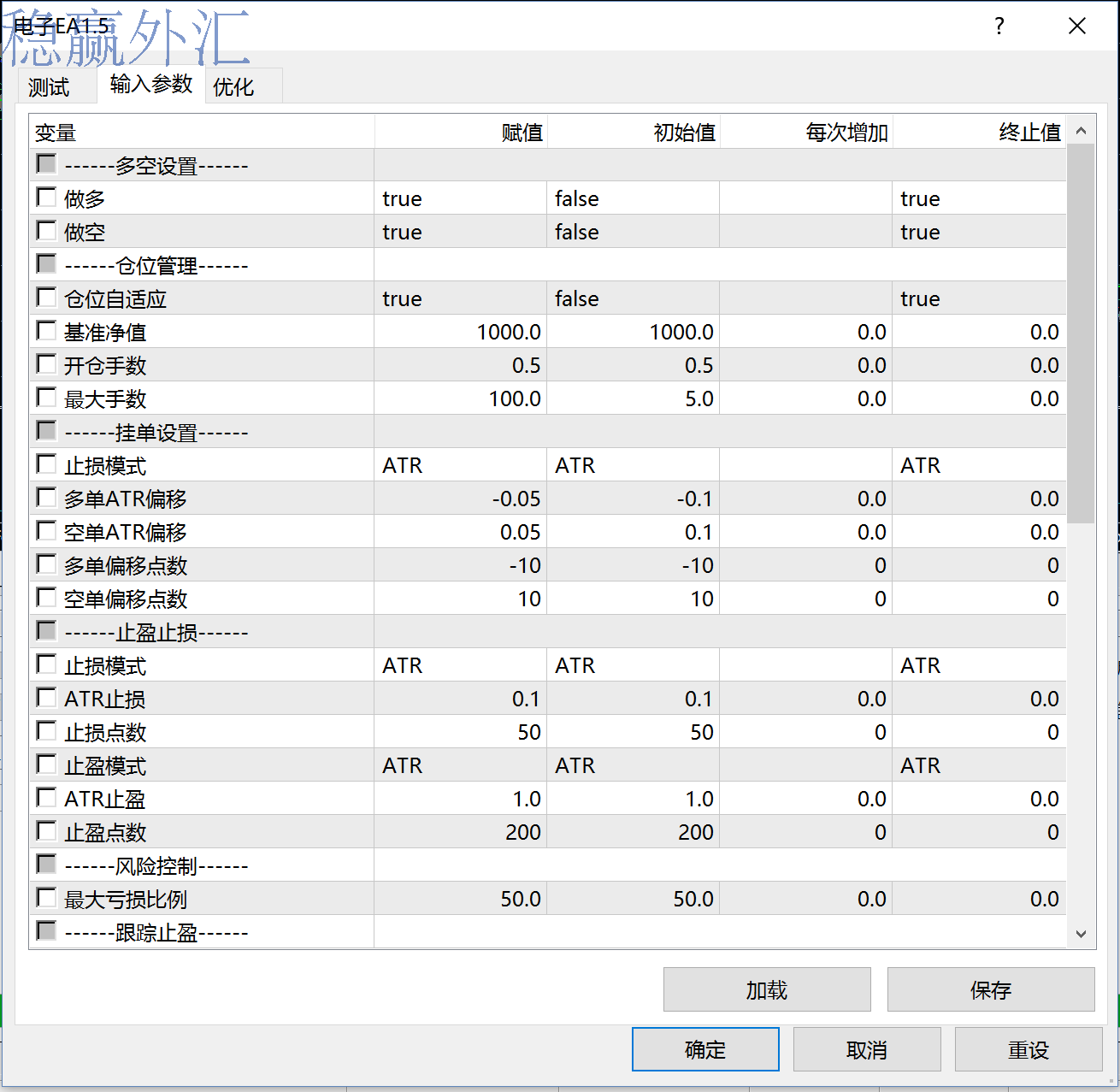The height and width of the screenshot is (1092, 1120).
Task: Close the 电子EA1.5 dialog
Action: tap(1077, 27)
